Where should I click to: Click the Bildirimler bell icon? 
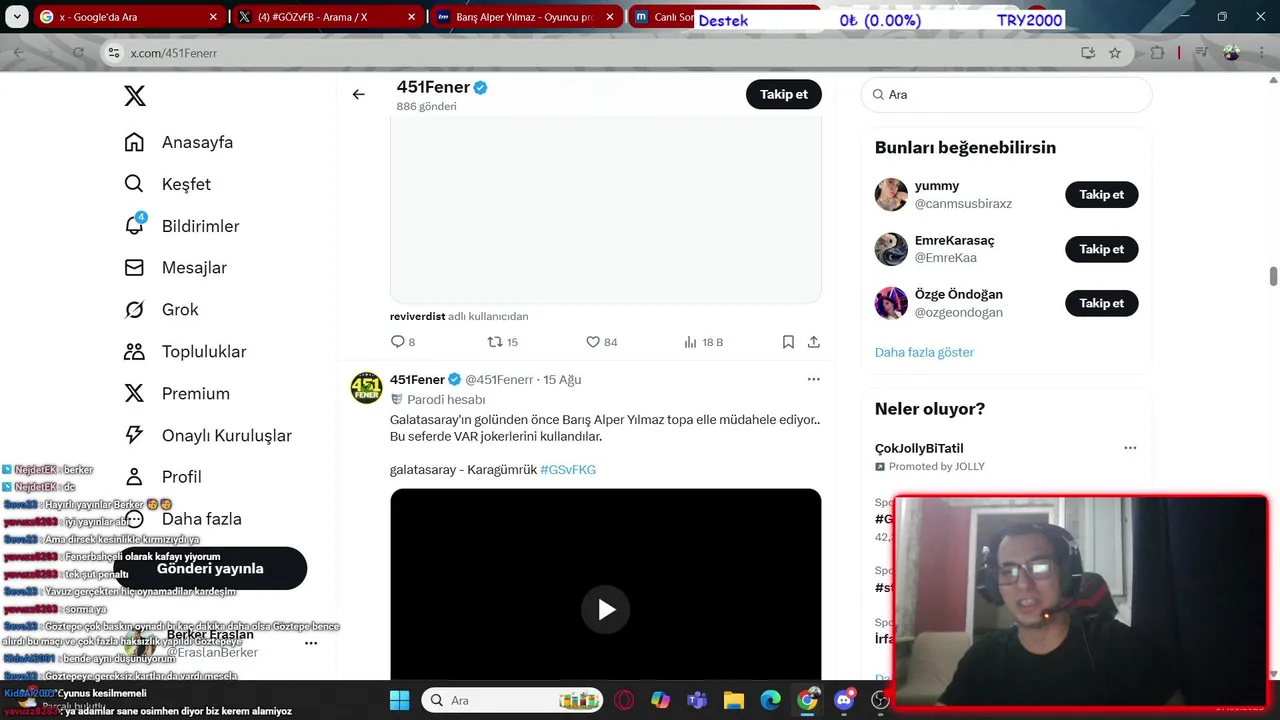(x=134, y=226)
